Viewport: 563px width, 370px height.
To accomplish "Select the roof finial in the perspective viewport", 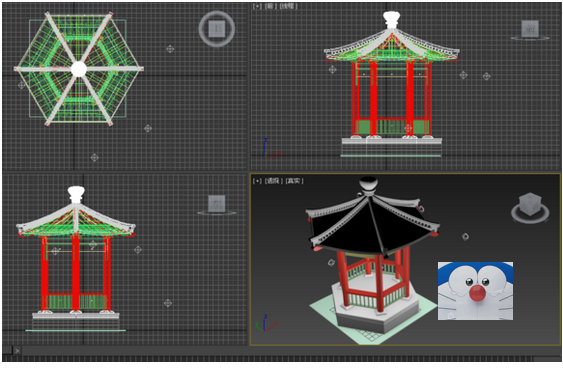I will (368, 185).
